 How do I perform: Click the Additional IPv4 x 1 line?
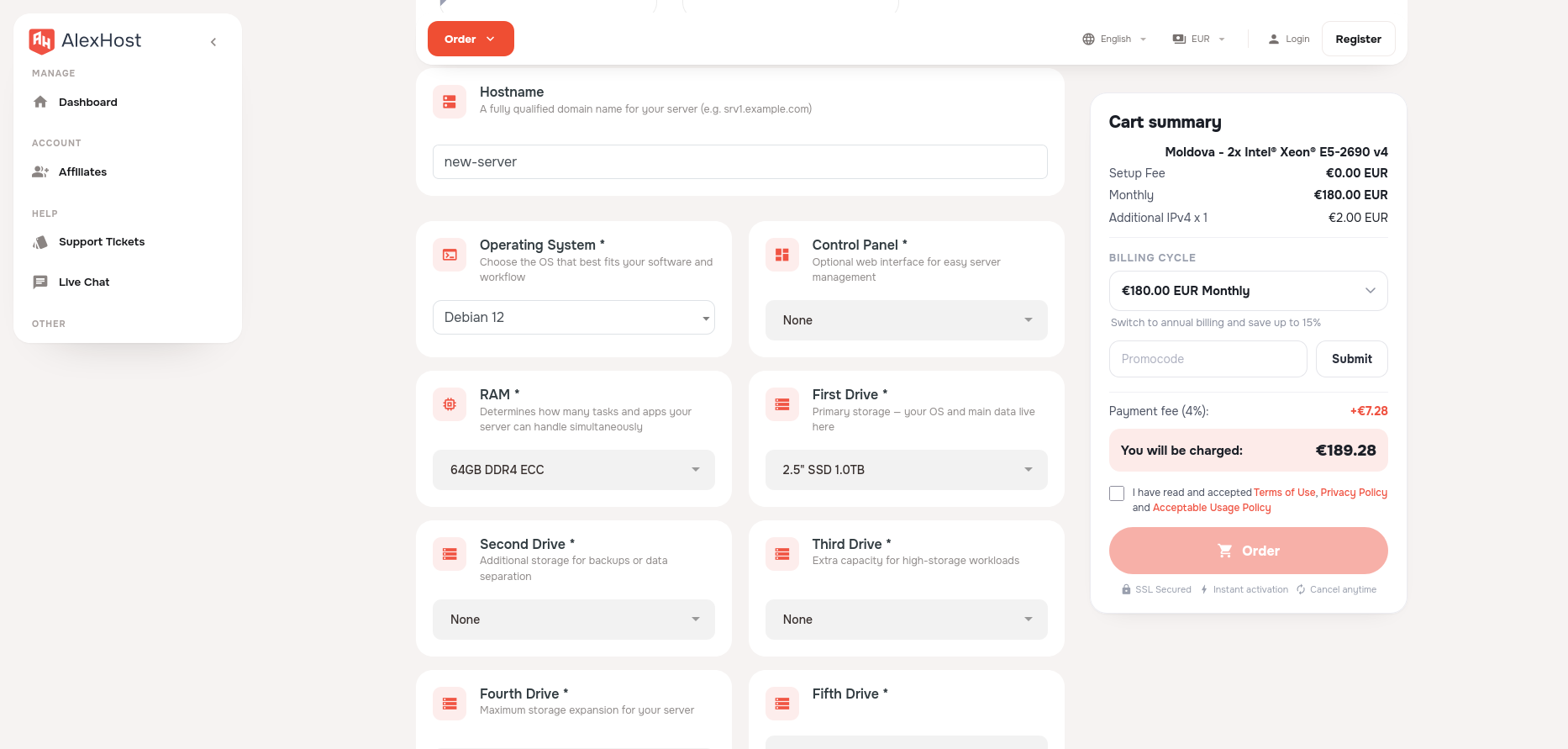point(1249,218)
